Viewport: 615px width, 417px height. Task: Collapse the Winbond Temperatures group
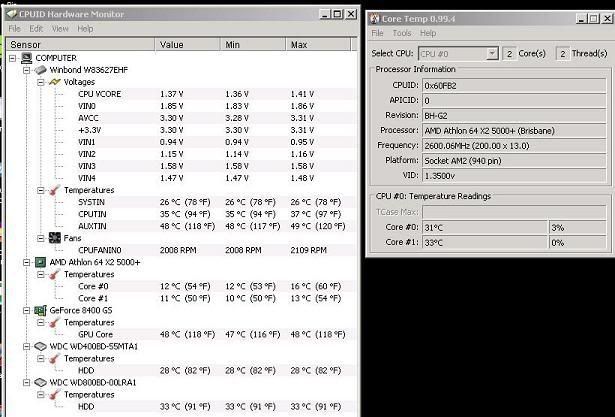point(41,190)
